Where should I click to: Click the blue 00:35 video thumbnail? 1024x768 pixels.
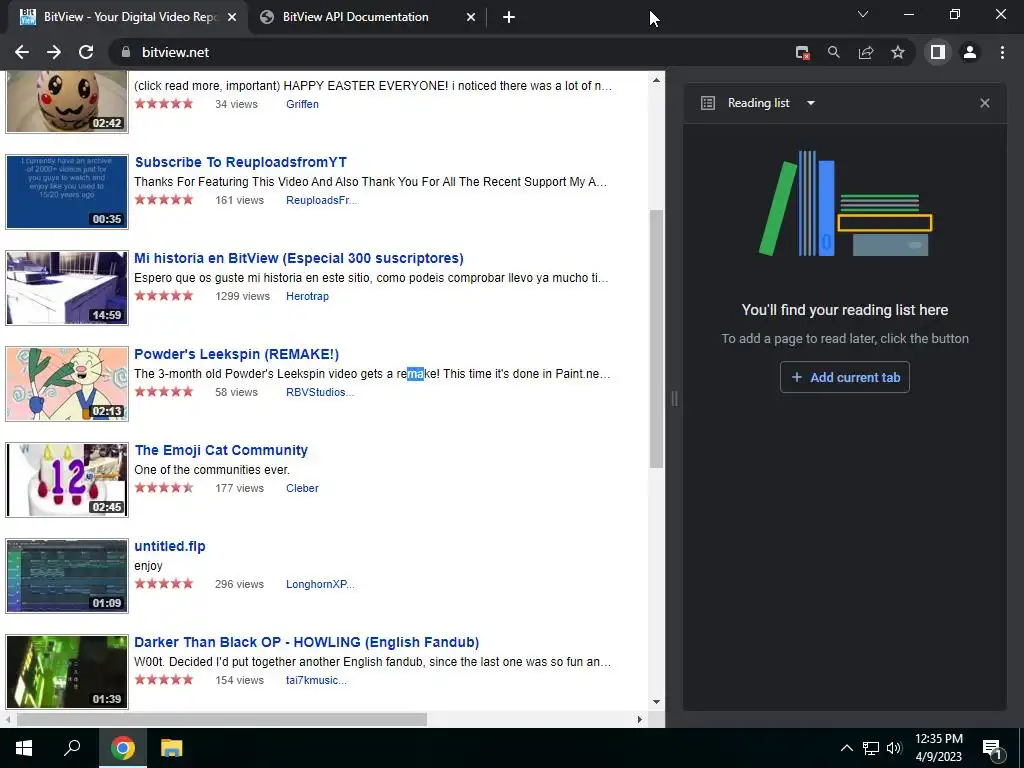tap(67, 192)
